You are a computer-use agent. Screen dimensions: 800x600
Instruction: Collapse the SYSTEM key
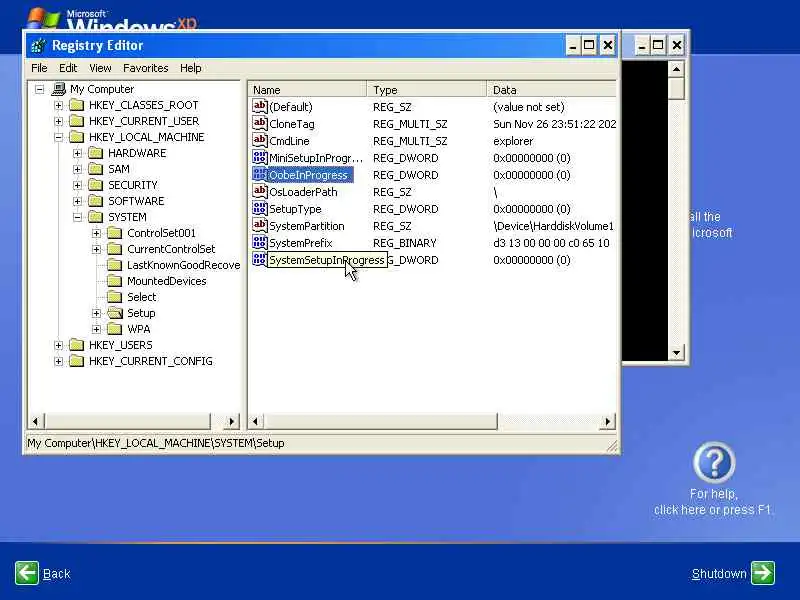click(77, 217)
